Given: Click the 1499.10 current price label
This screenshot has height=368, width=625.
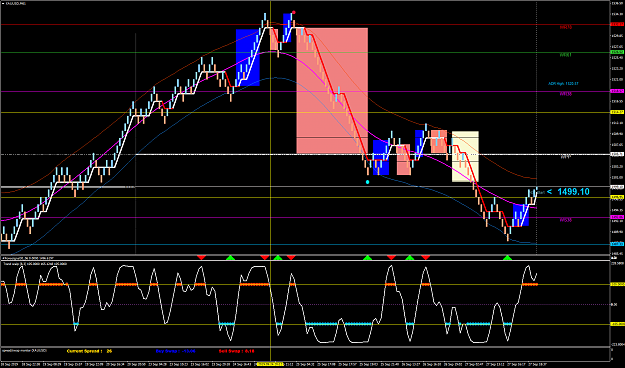Looking at the screenshot, I should click(573, 192).
